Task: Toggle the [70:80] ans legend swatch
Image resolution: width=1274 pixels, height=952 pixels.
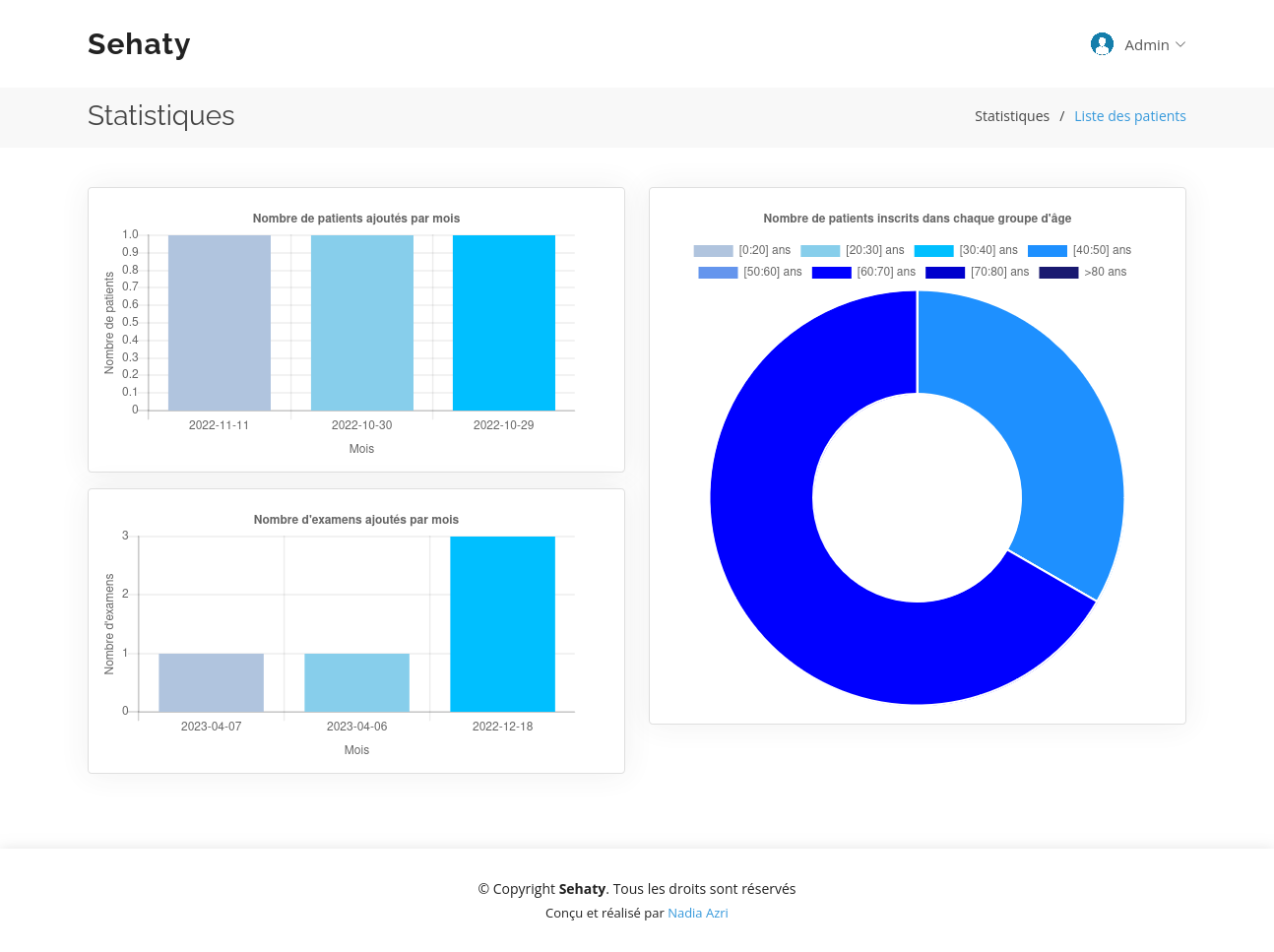Action: point(945,273)
